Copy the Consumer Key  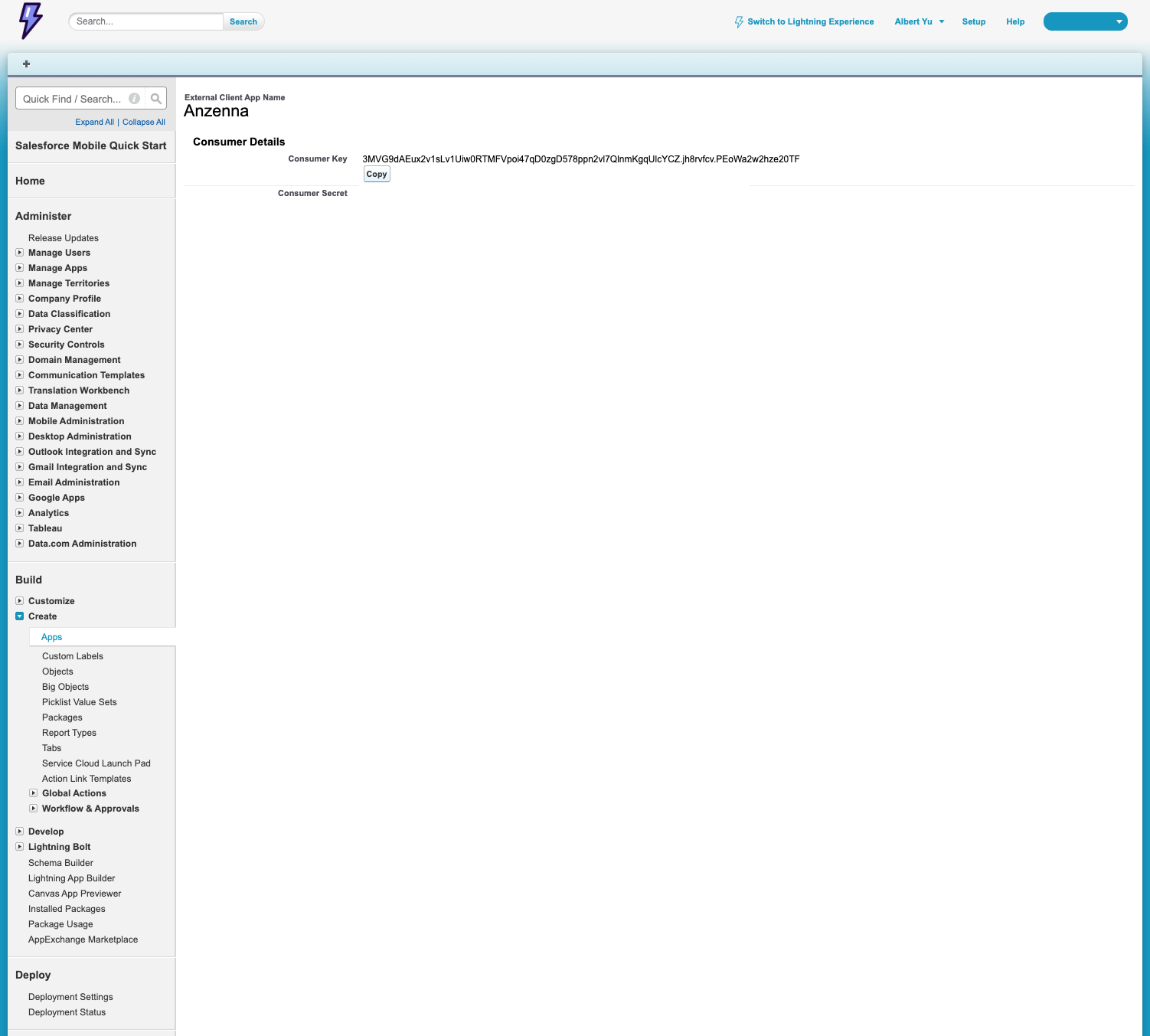(x=377, y=175)
